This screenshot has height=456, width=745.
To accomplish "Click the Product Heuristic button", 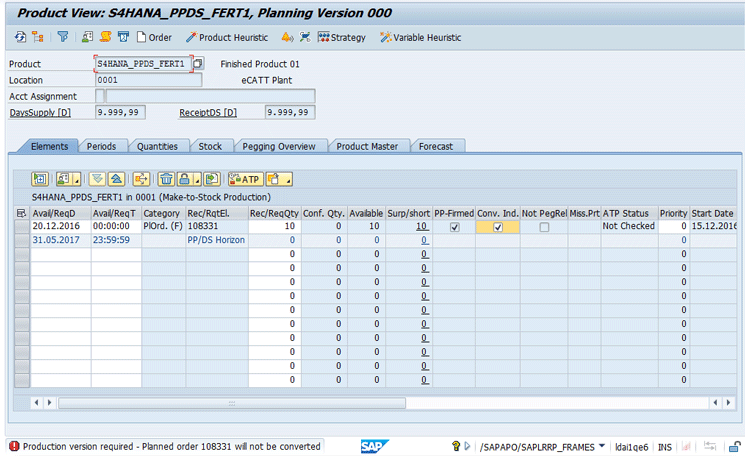I will coord(227,37).
